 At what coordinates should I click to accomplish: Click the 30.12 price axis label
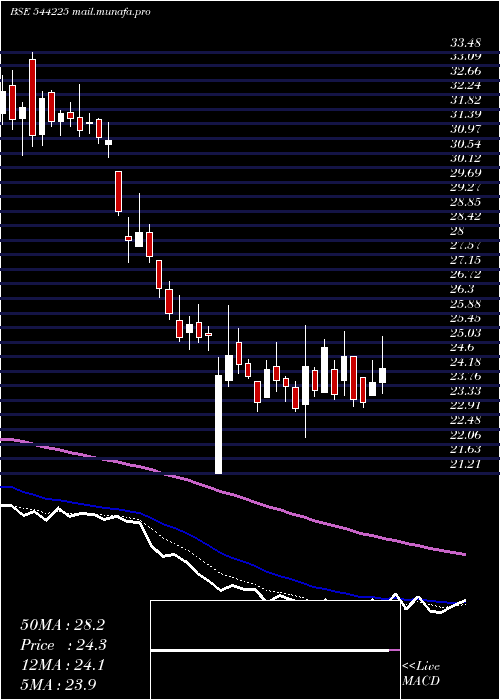coord(466,158)
